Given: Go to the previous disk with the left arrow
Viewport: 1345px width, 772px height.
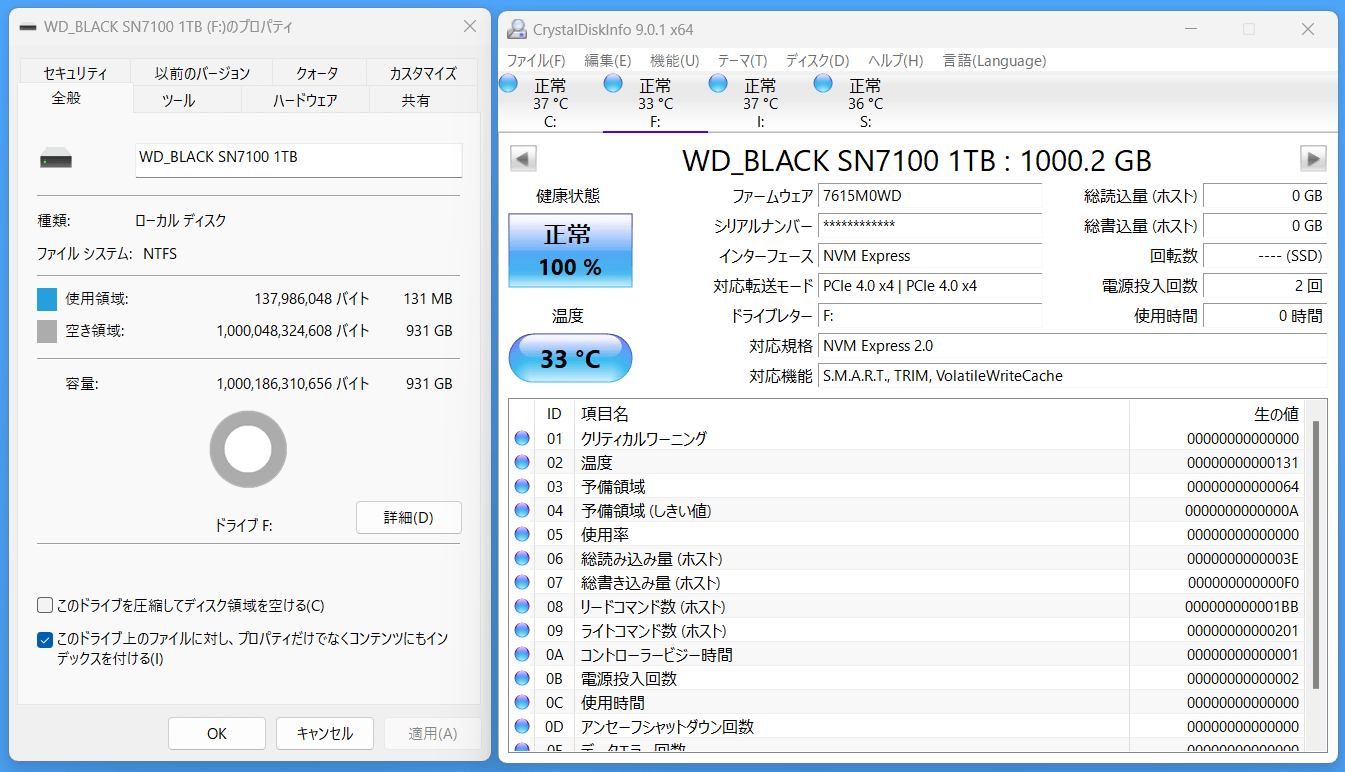Looking at the screenshot, I should [524, 158].
